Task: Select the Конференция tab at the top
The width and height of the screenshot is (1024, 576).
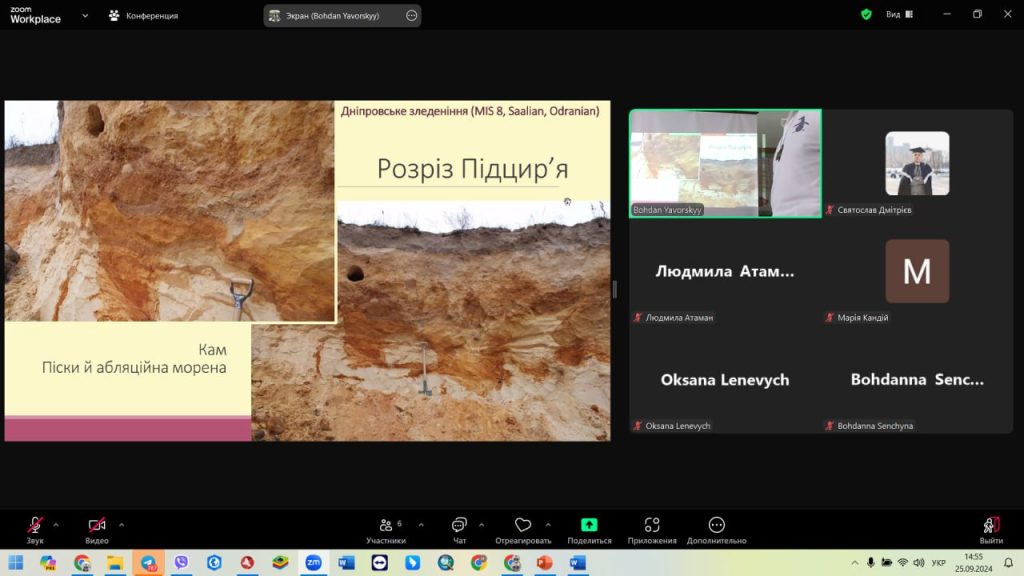Action: 143,16
